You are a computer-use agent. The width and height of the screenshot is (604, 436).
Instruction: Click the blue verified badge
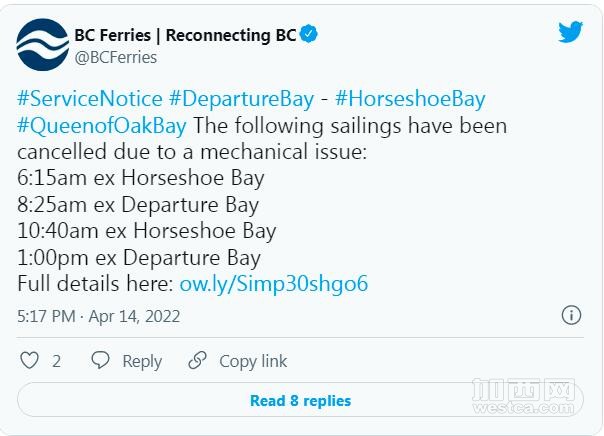coord(310,34)
